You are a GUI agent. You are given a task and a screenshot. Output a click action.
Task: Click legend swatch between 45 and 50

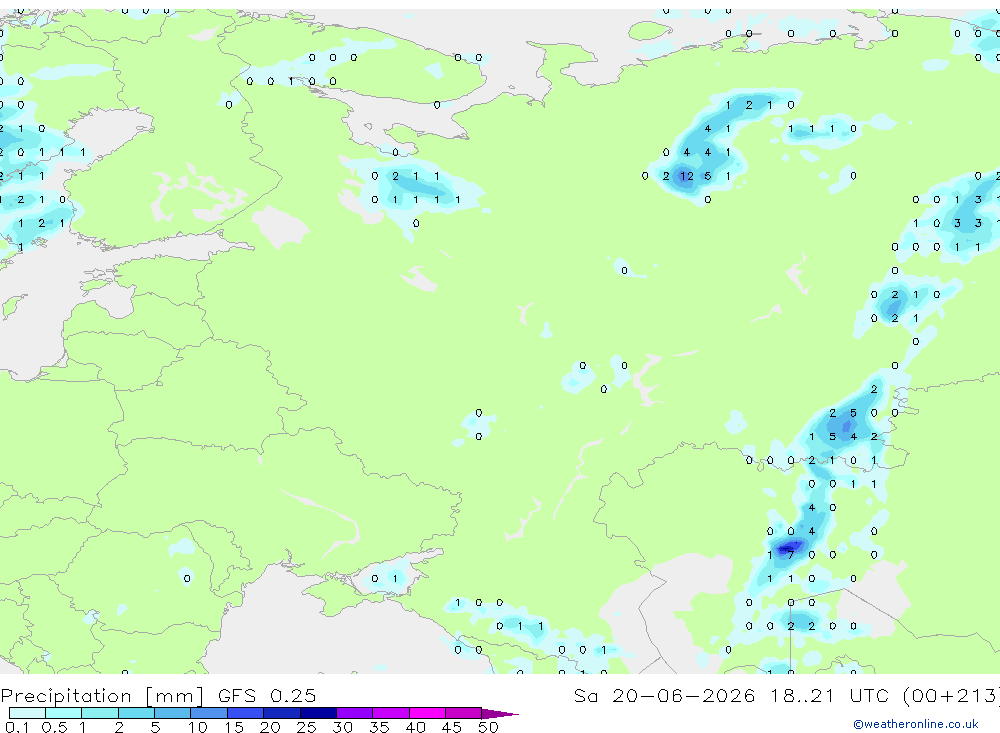coord(464,713)
